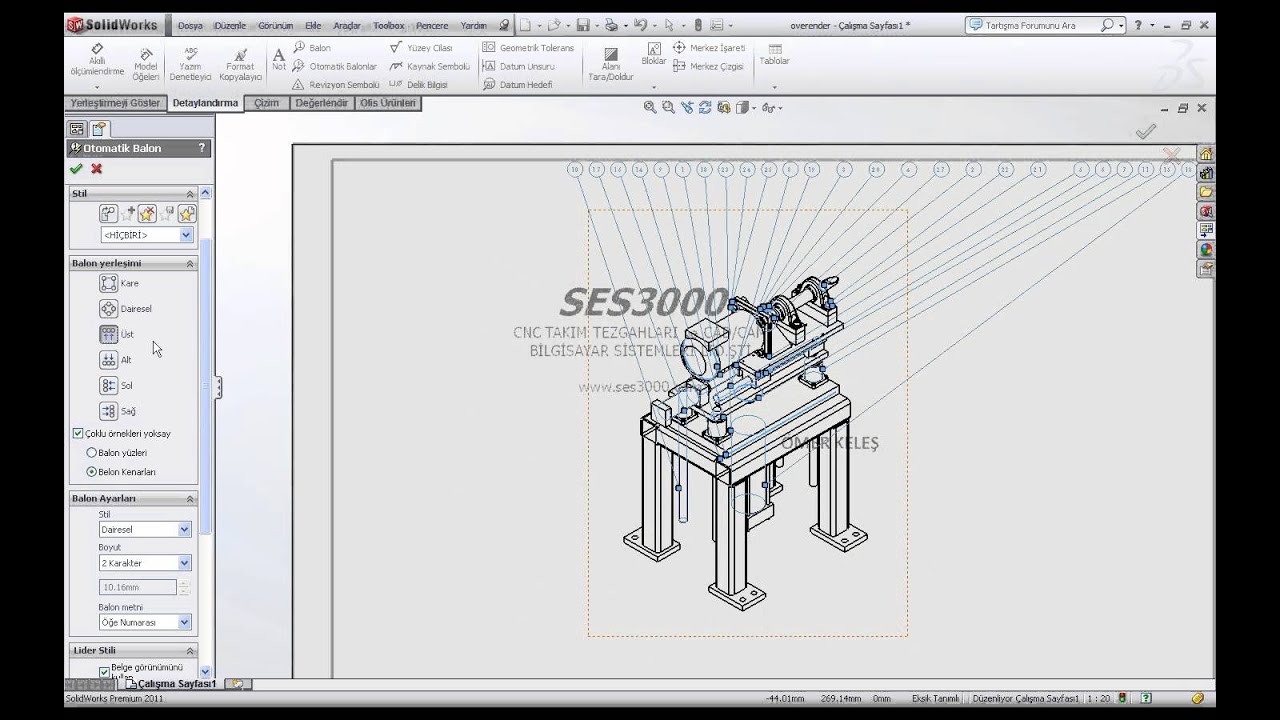Viewport: 1280px width, 720px height.
Task: Open Araçlar menu
Action: (x=347, y=25)
